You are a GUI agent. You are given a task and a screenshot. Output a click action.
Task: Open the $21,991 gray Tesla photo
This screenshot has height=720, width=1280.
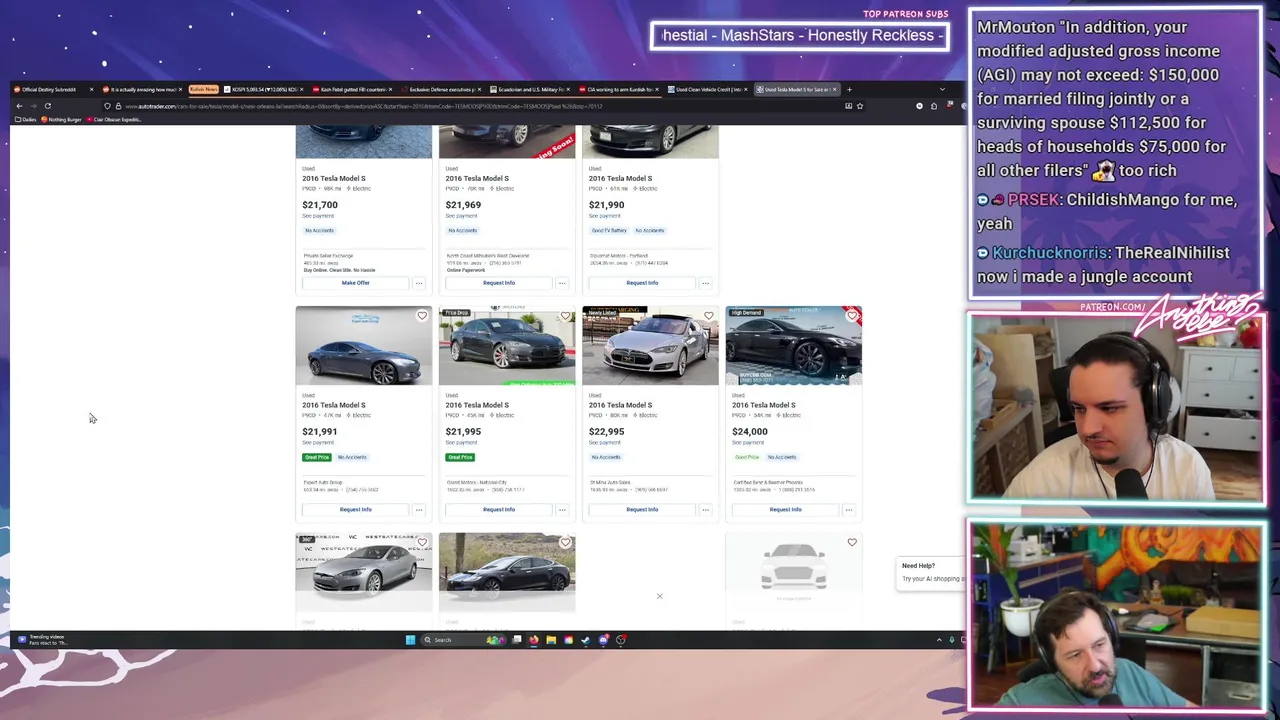(363, 346)
